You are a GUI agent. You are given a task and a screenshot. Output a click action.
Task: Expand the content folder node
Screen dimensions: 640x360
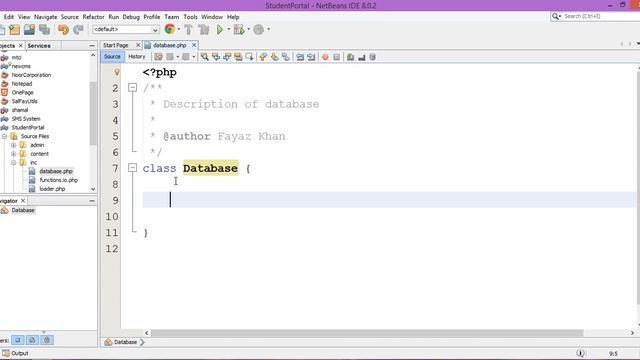13,154
